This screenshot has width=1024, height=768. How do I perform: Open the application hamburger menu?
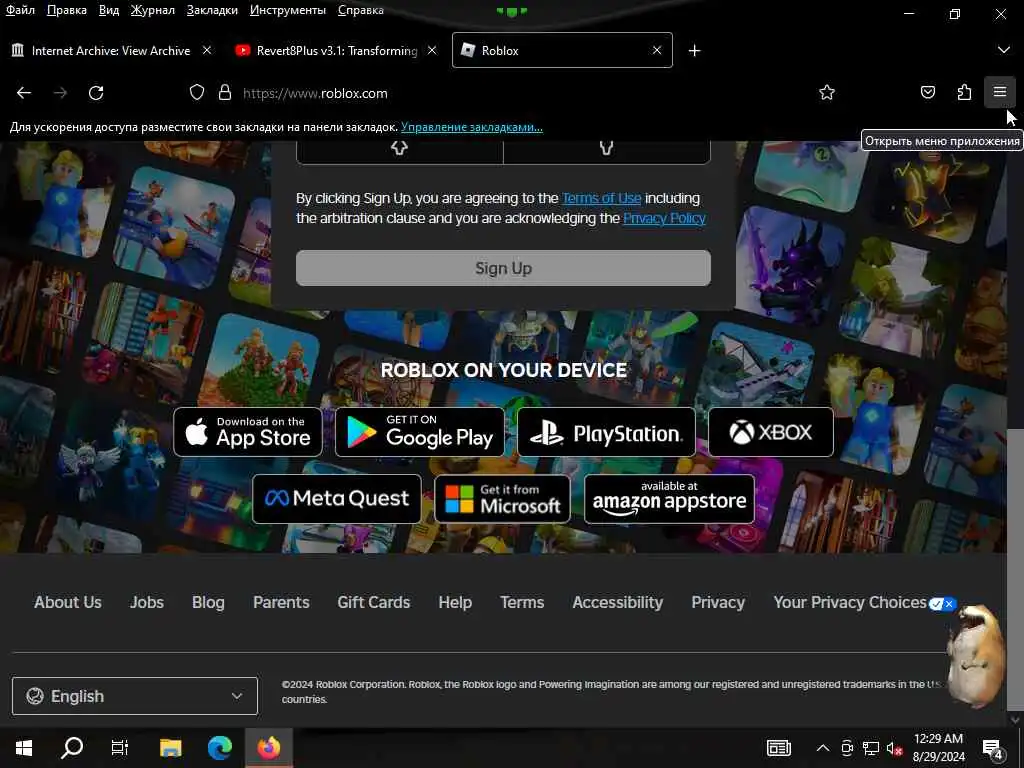point(1000,93)
